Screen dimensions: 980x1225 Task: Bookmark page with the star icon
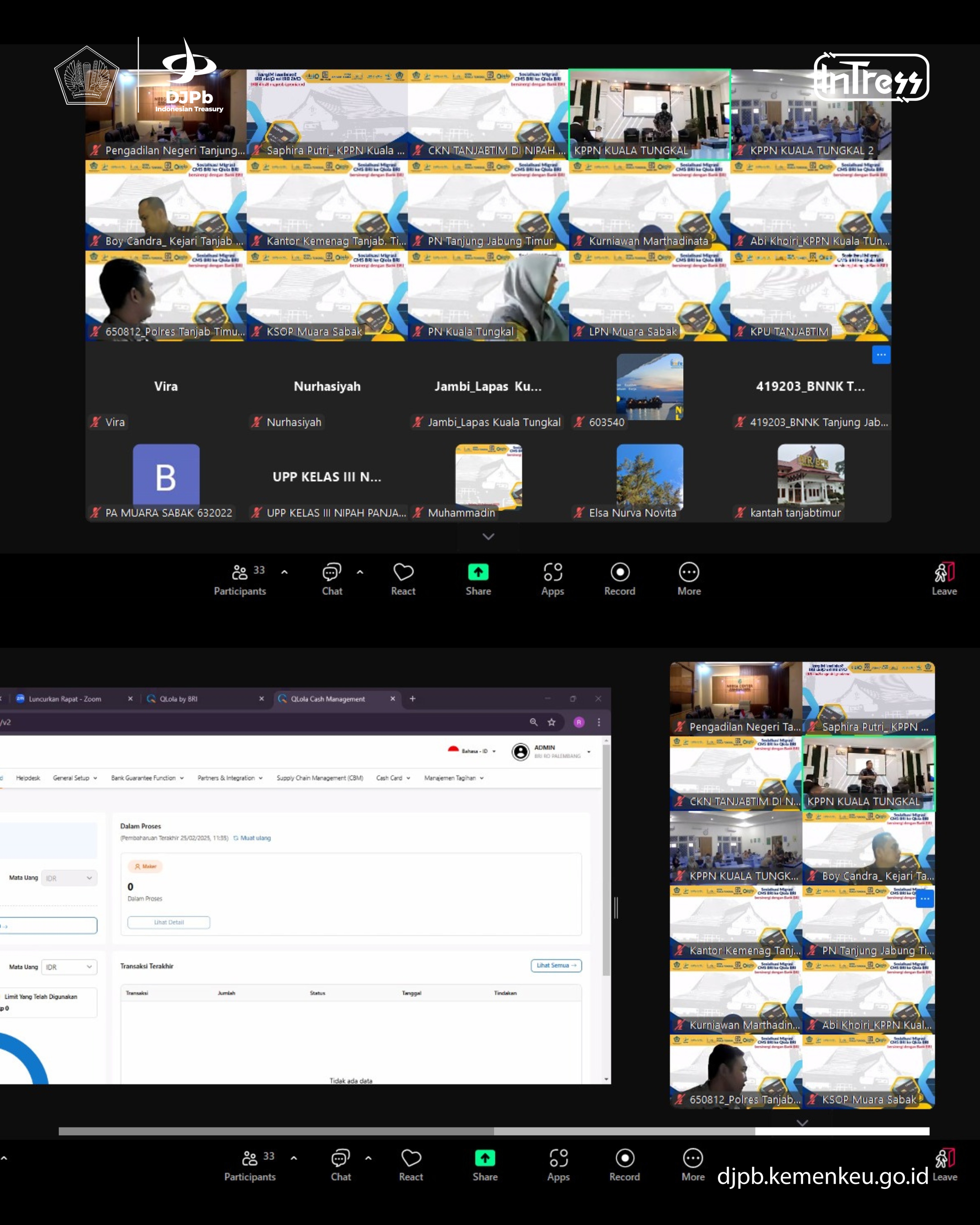551,722
